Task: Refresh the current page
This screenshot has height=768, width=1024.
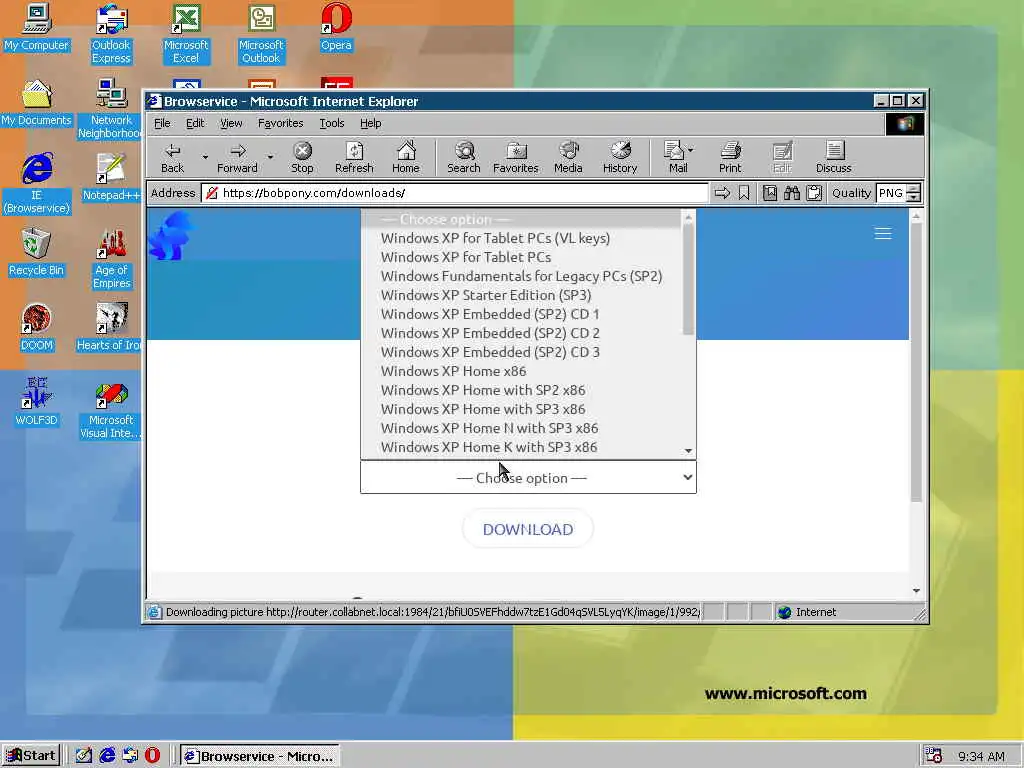Action: click(x=354, y=157)
